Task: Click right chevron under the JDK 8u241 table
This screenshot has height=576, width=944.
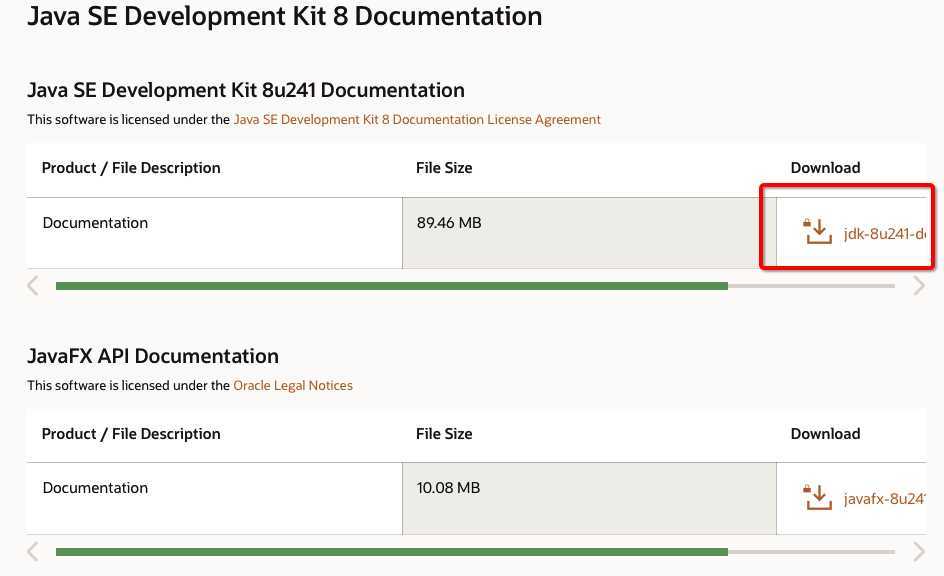Action: [918, 285]
